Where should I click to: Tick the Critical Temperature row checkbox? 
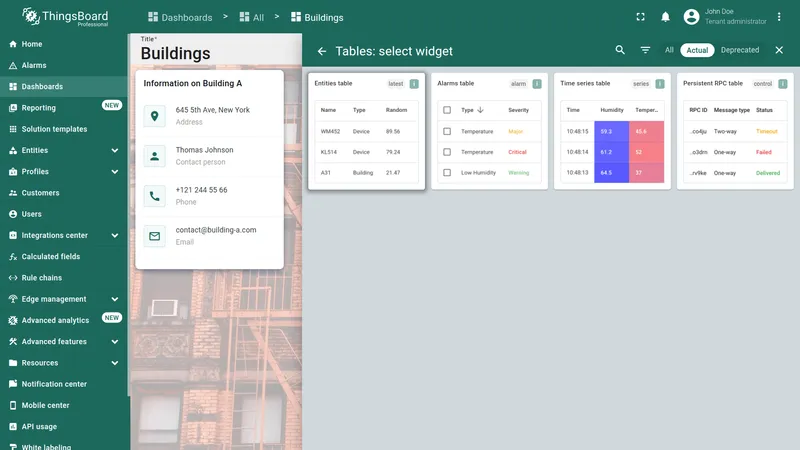447,152
